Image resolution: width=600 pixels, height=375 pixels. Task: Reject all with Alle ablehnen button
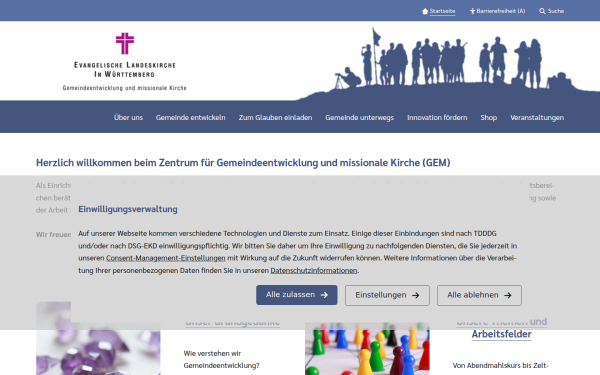[x=479, y=295]
